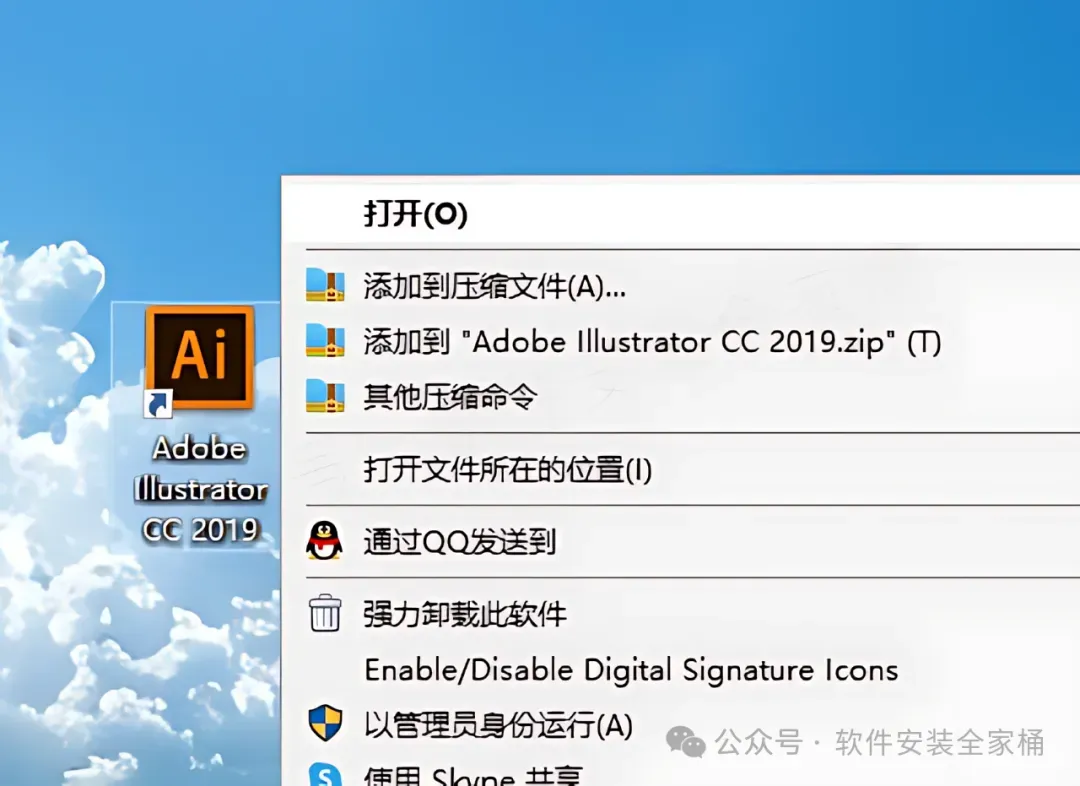The width and height of the screenshot is (1080, 786).
Task: Select 通过QQ发送到 menu entry
Action: coord(459,541)
